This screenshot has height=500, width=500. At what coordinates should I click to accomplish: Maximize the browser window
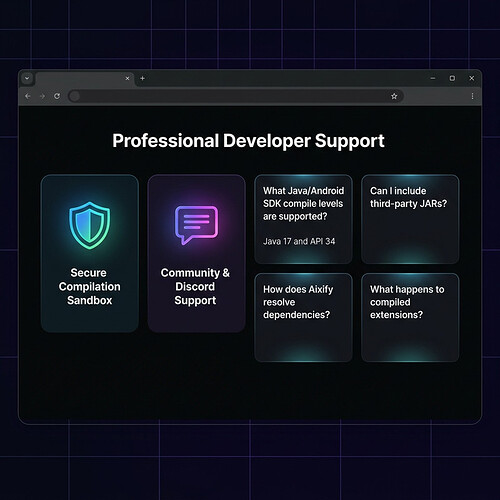[x=452, y=78]
